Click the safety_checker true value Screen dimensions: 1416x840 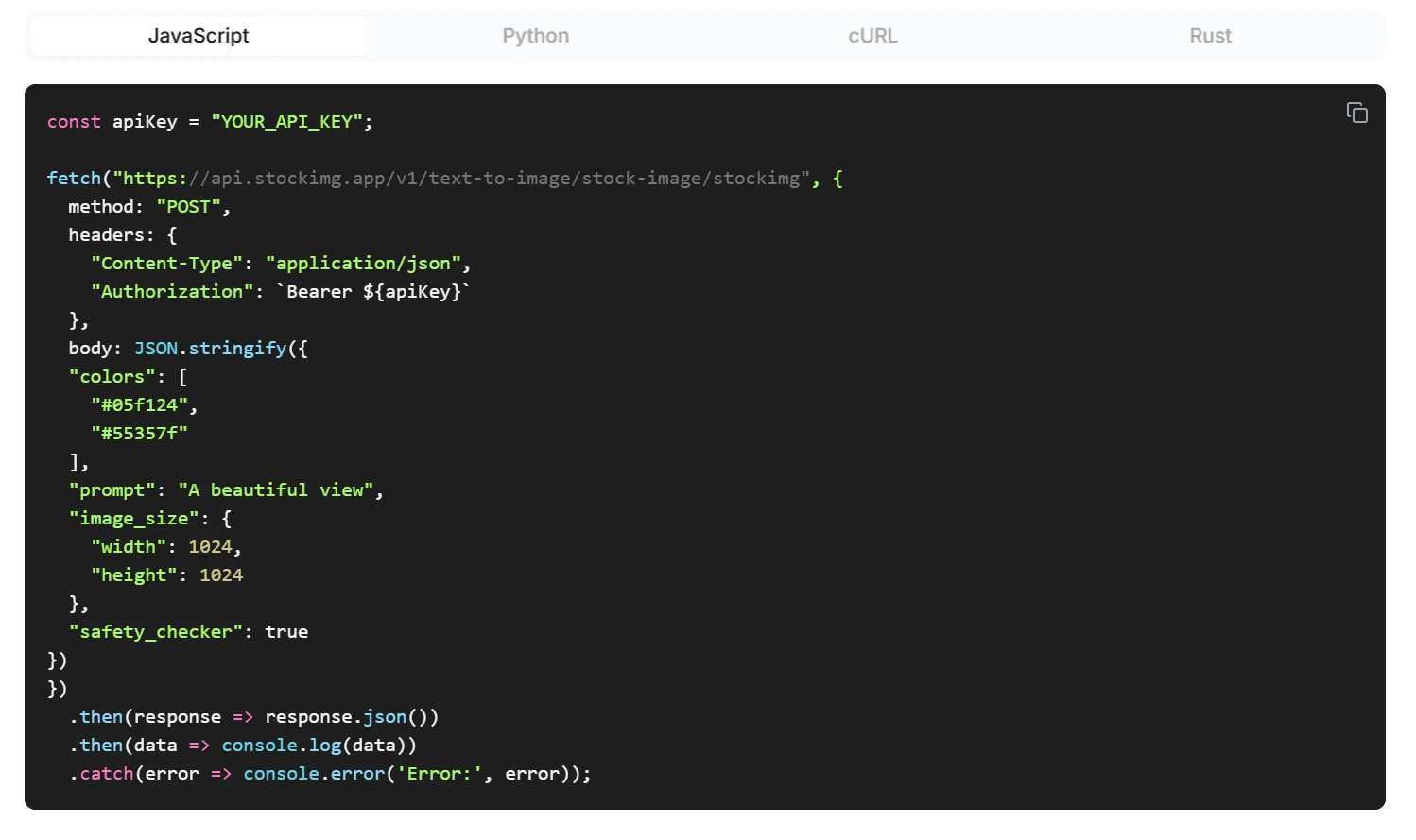(x=286, y=632)
